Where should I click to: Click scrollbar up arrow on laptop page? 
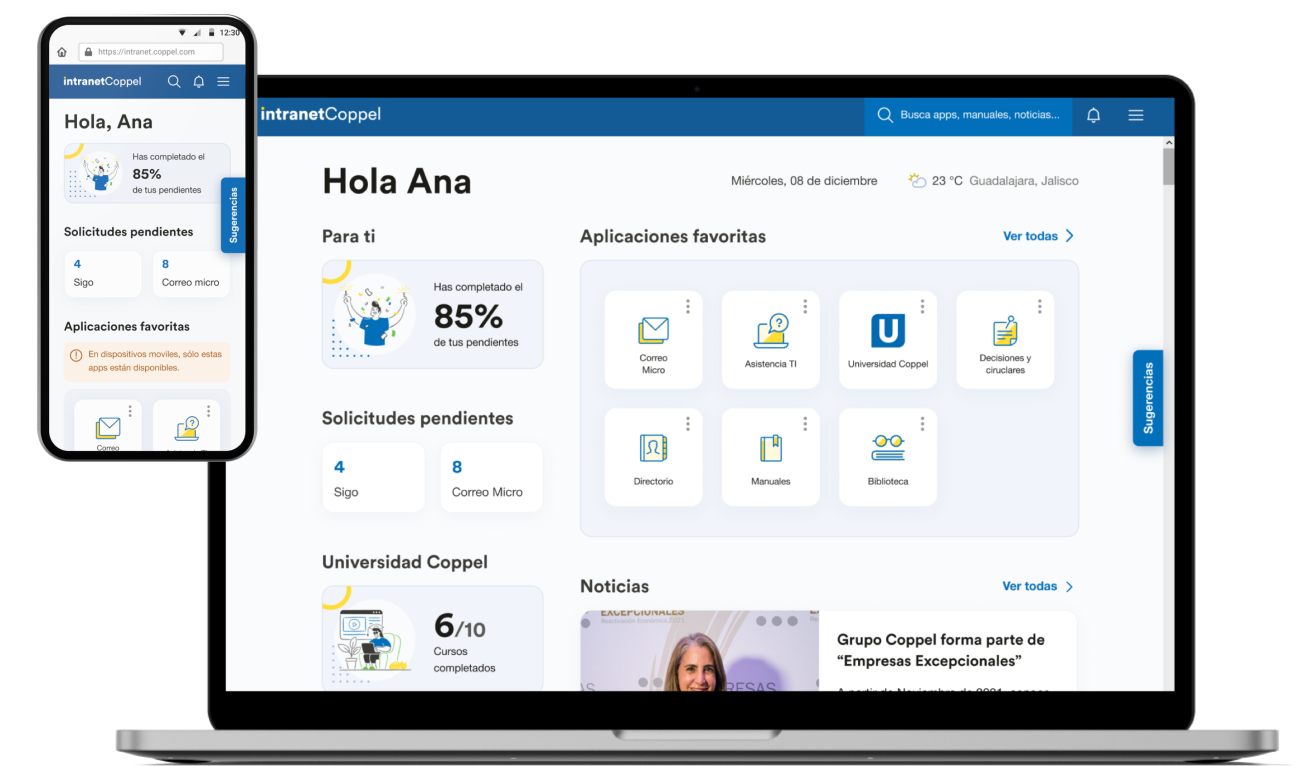(x=1169, y=144)
